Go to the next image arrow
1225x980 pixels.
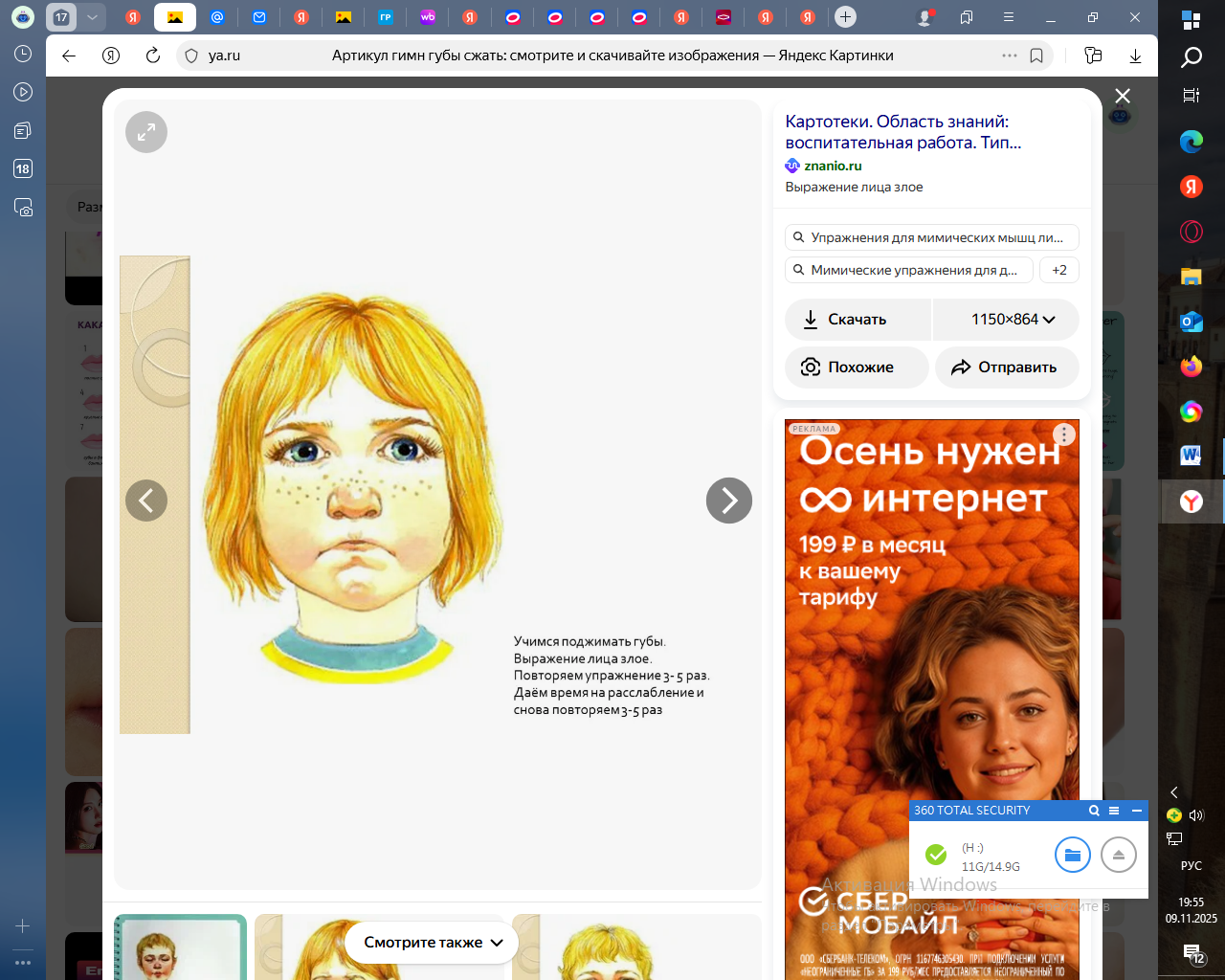[728, 501]
